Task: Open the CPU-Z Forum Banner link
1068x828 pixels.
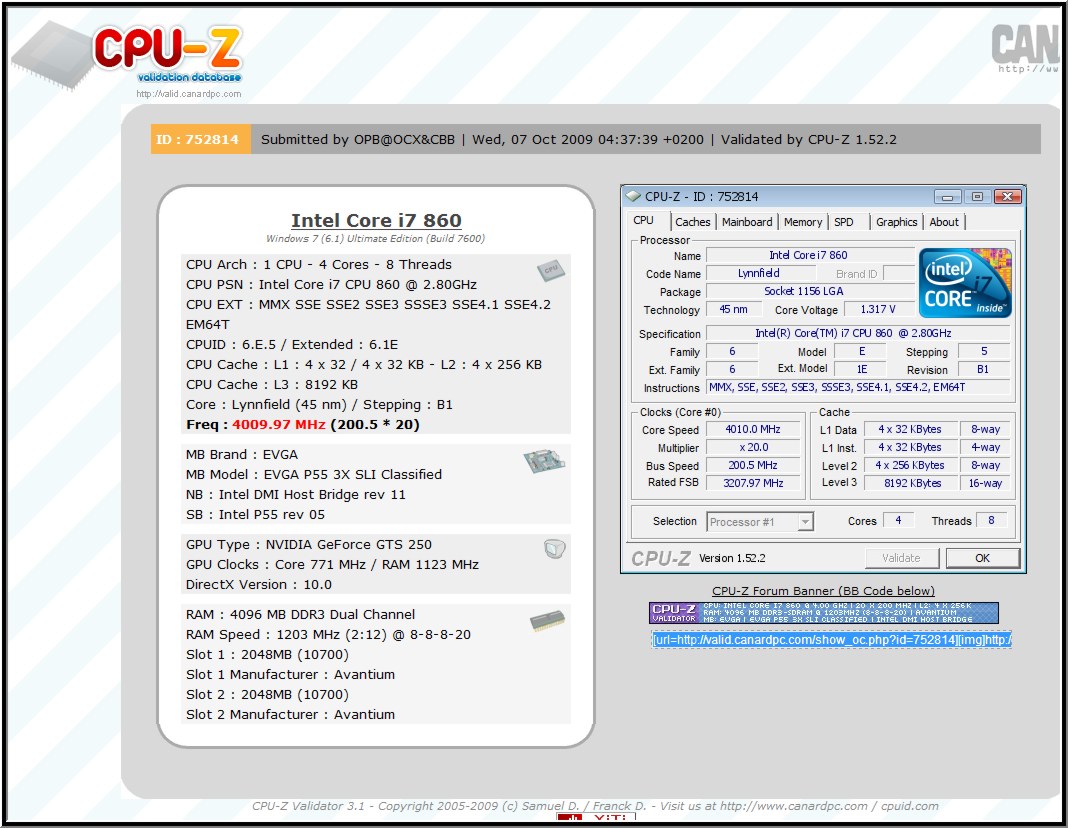Action: click(823, 591)
